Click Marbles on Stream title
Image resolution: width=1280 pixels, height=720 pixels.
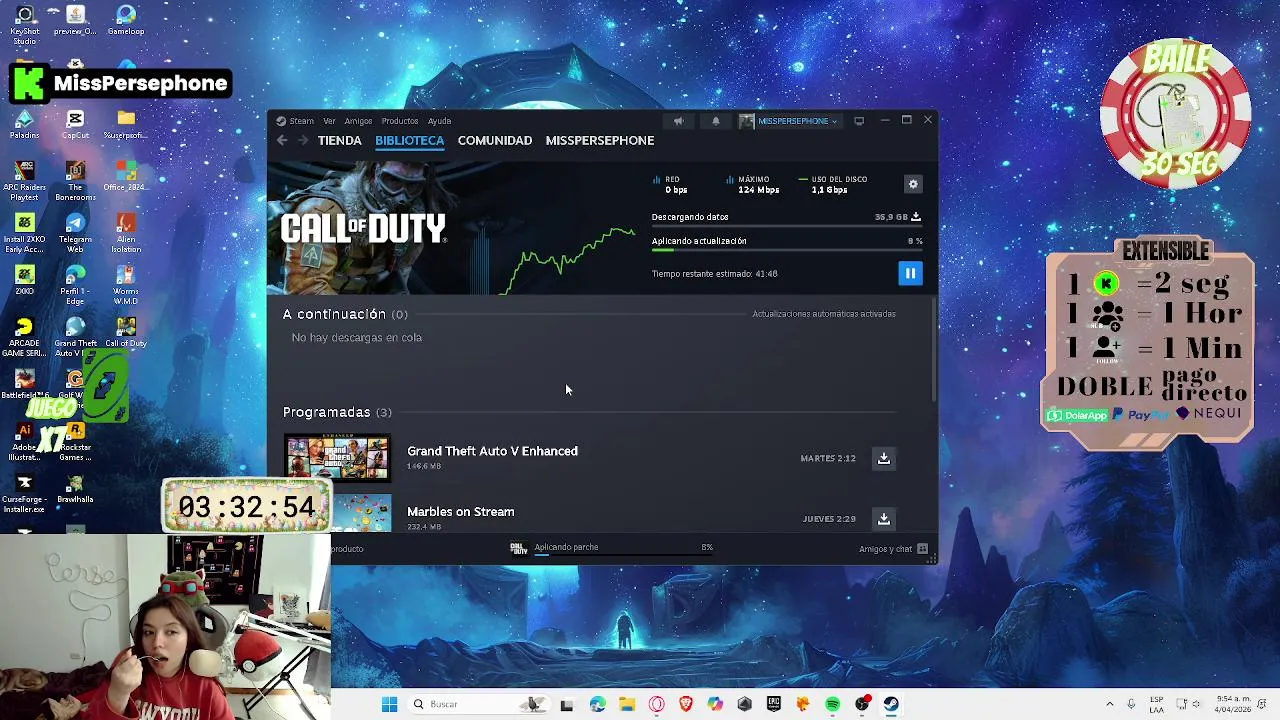(461, 512)
